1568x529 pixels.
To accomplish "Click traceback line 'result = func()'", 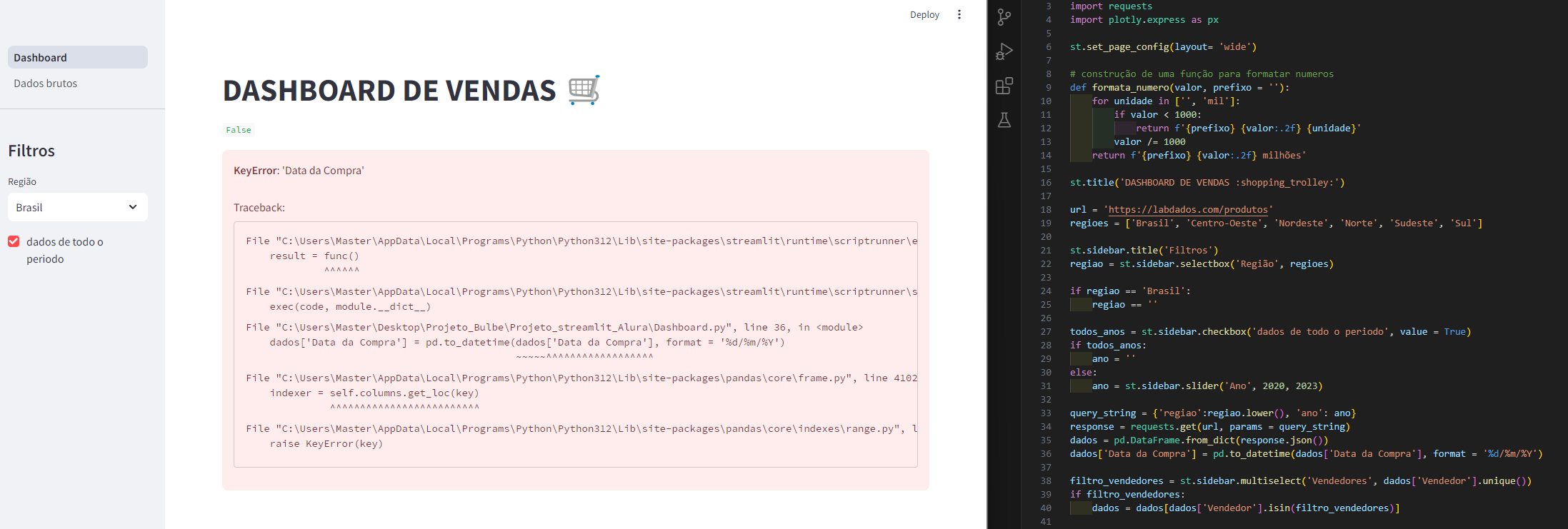I will pos(314,256).
